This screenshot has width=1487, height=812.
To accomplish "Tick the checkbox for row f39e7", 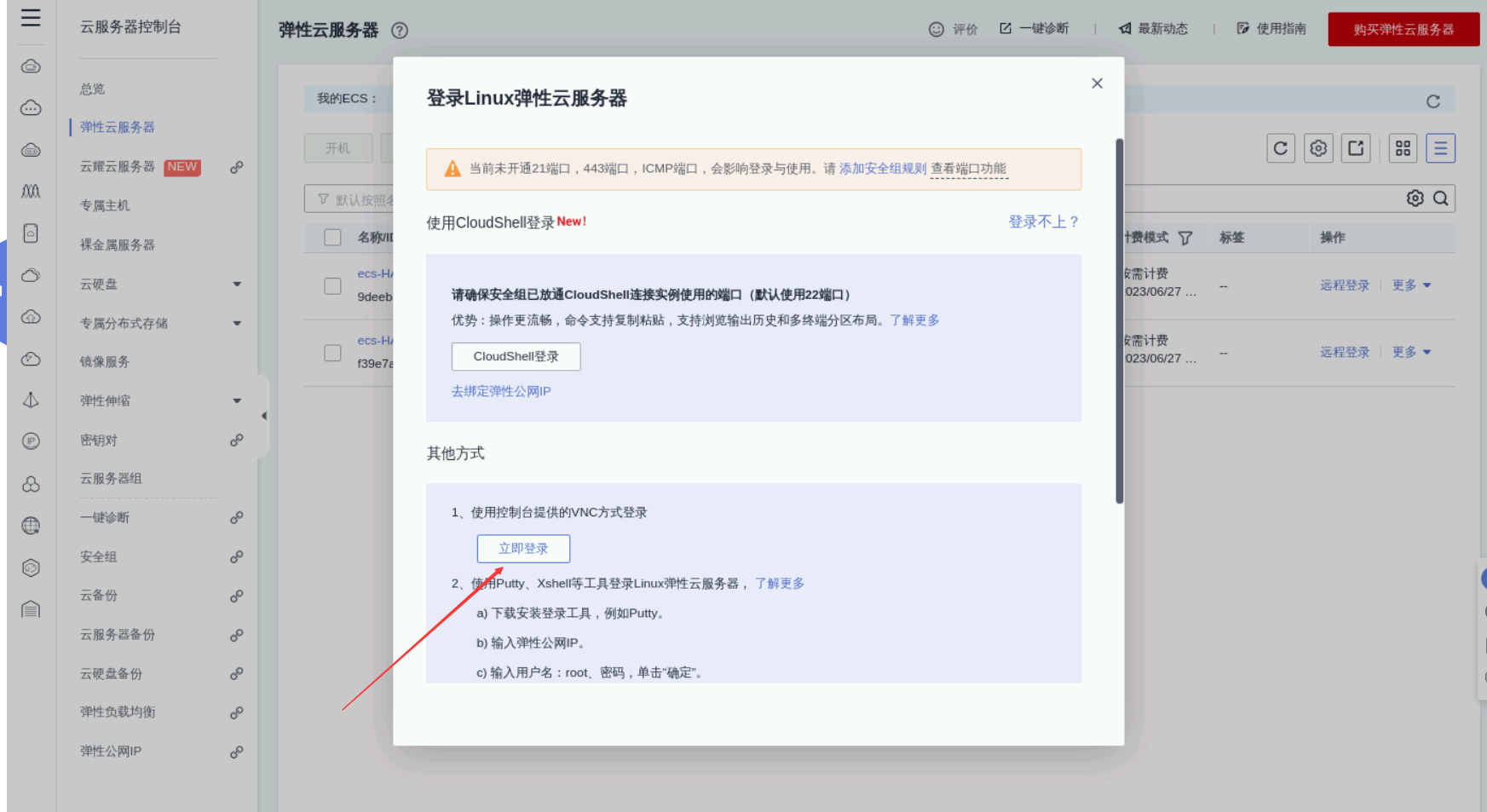I will click(333, 353).
